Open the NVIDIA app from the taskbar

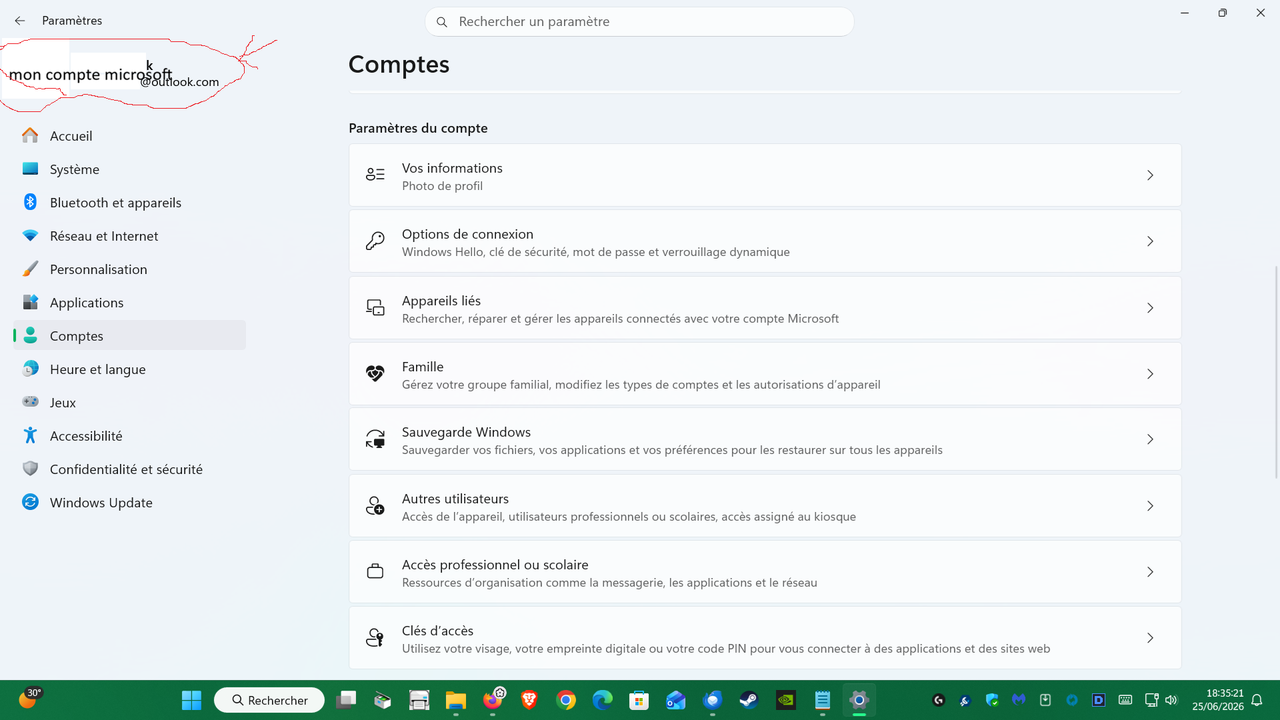tap(786, 700)
